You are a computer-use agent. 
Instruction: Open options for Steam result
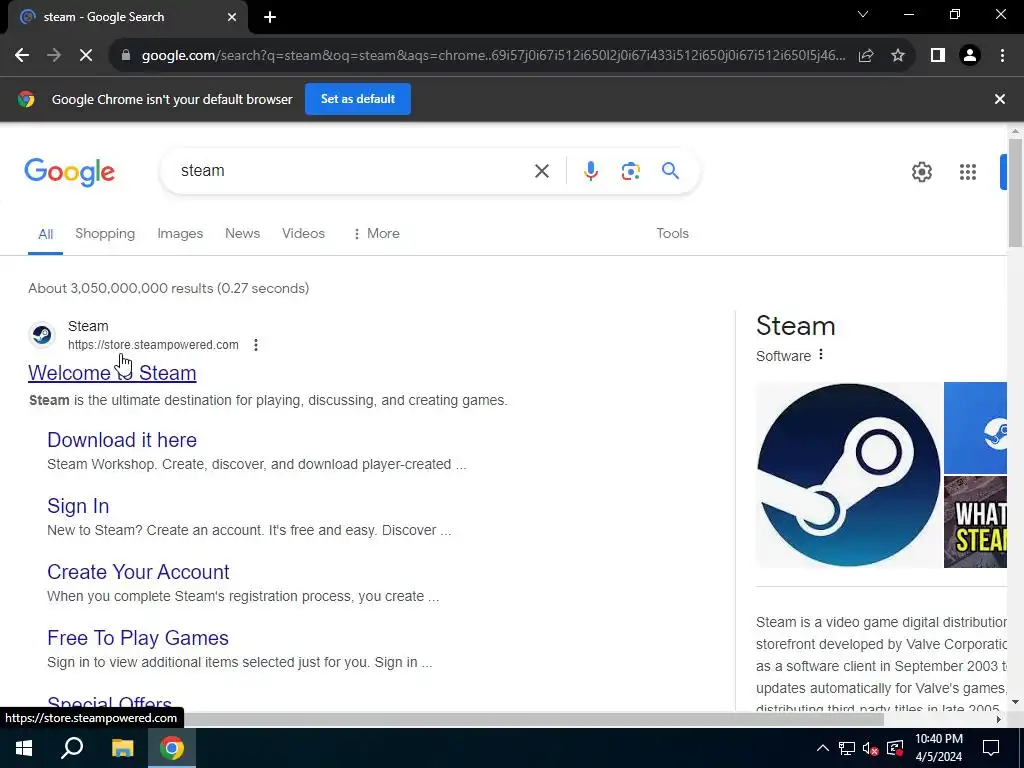(x=256, y=345)
